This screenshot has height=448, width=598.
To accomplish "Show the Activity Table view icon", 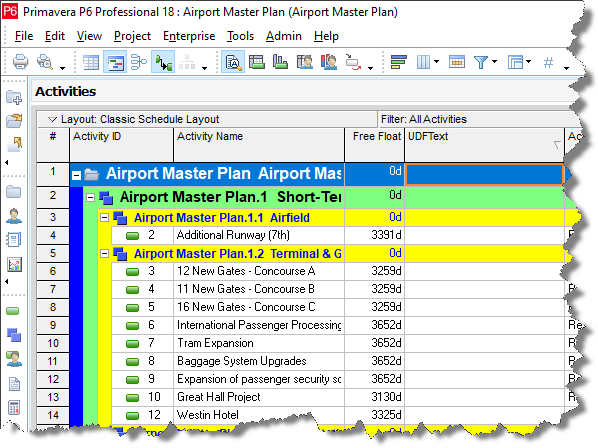I will click(x=91, y=62).
